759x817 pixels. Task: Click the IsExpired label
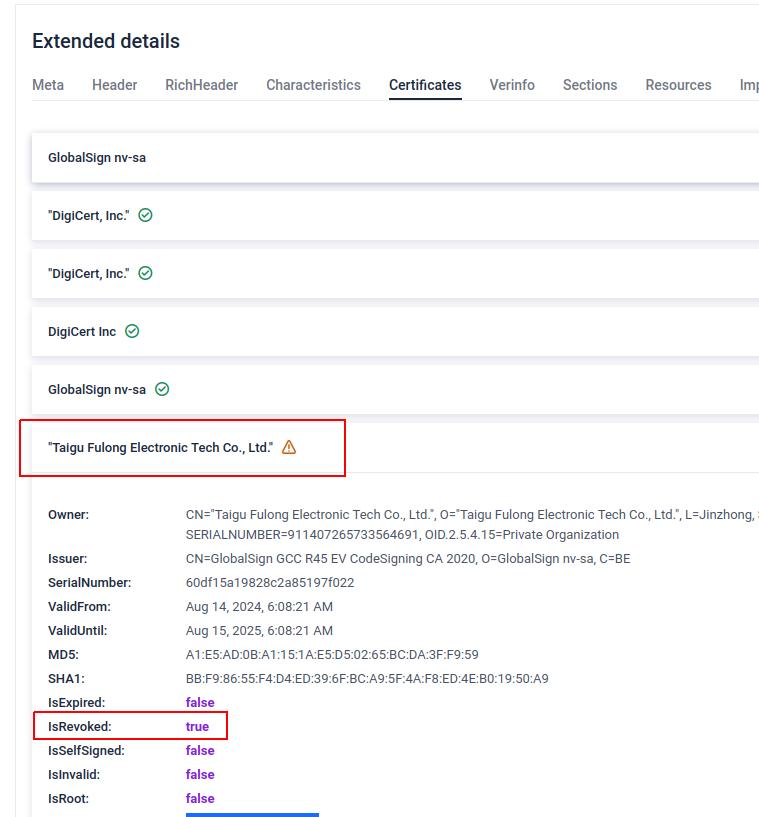tap(77, 702)
